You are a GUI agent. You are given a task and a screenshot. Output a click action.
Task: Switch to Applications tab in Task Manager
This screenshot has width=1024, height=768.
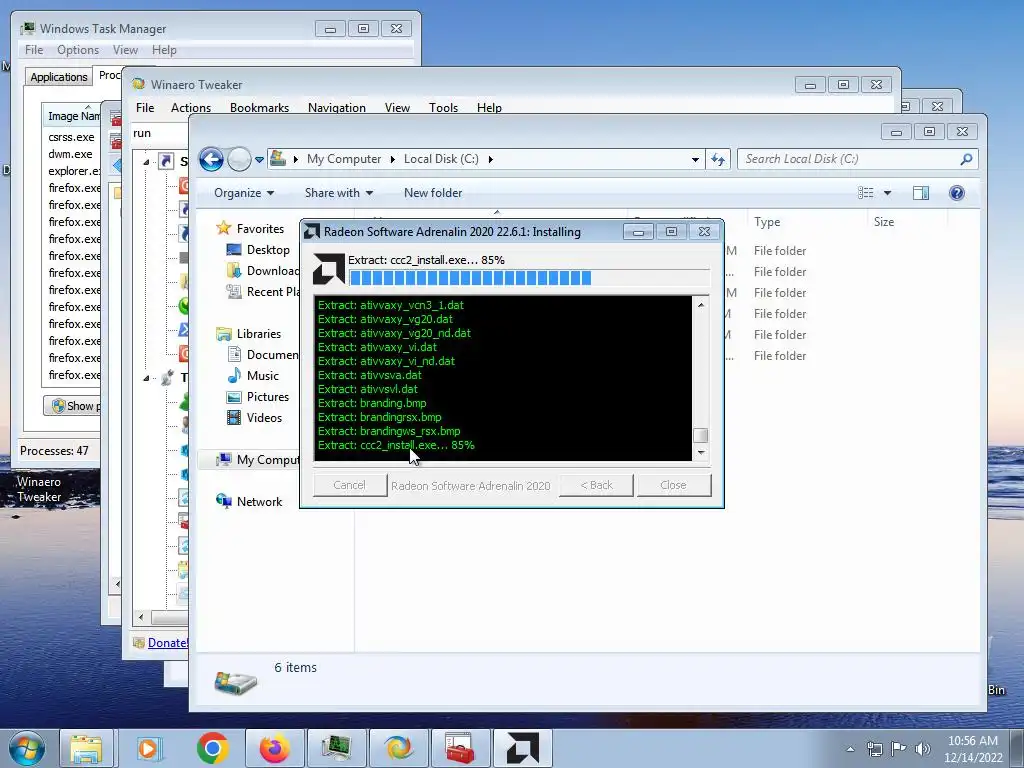[59, 77]
